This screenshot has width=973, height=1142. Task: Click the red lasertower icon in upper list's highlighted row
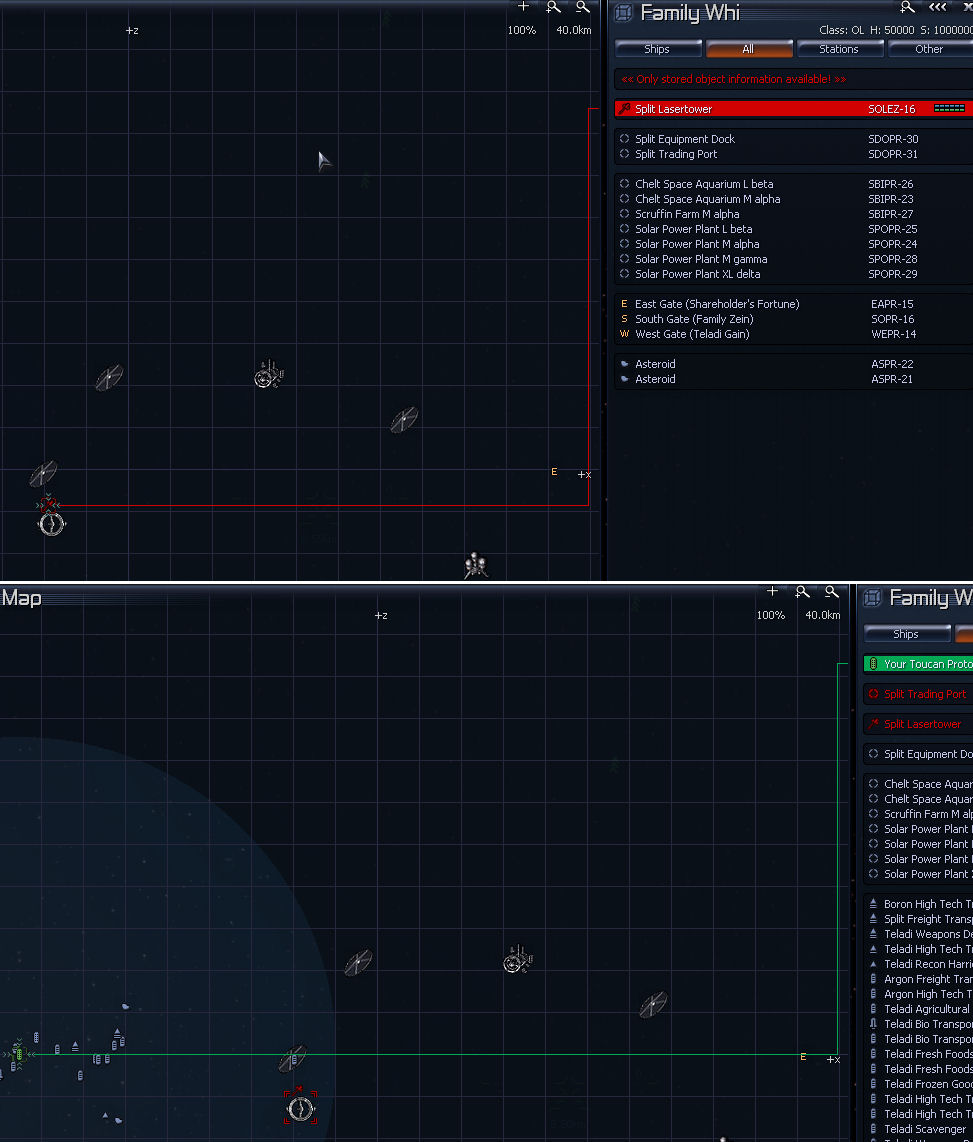click(624, 109)
